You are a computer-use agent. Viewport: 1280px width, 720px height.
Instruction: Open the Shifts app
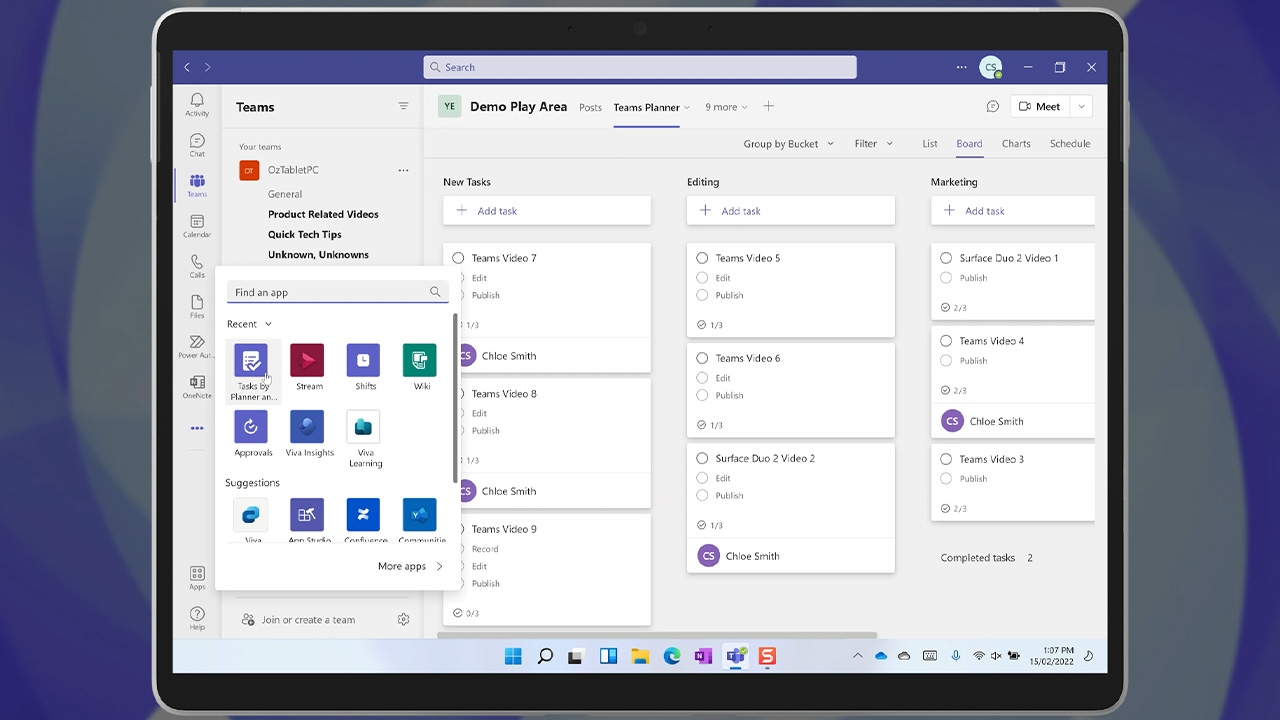(363, 361)
